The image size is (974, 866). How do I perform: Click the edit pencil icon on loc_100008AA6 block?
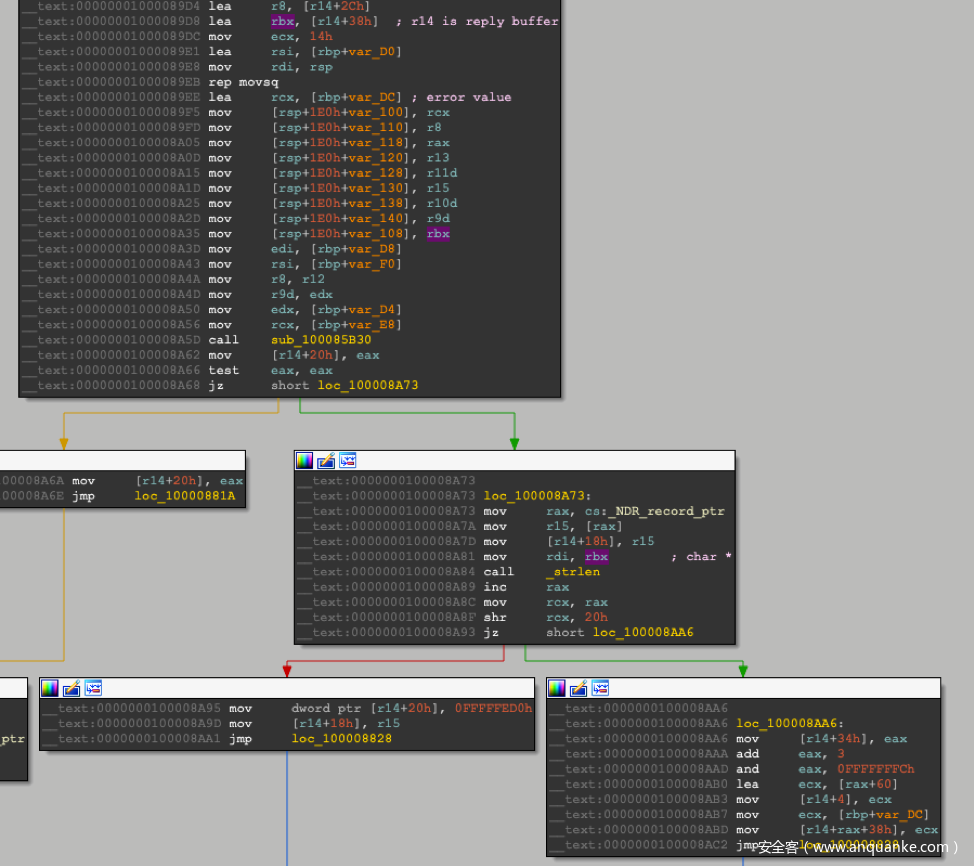(x=579, y=688)
